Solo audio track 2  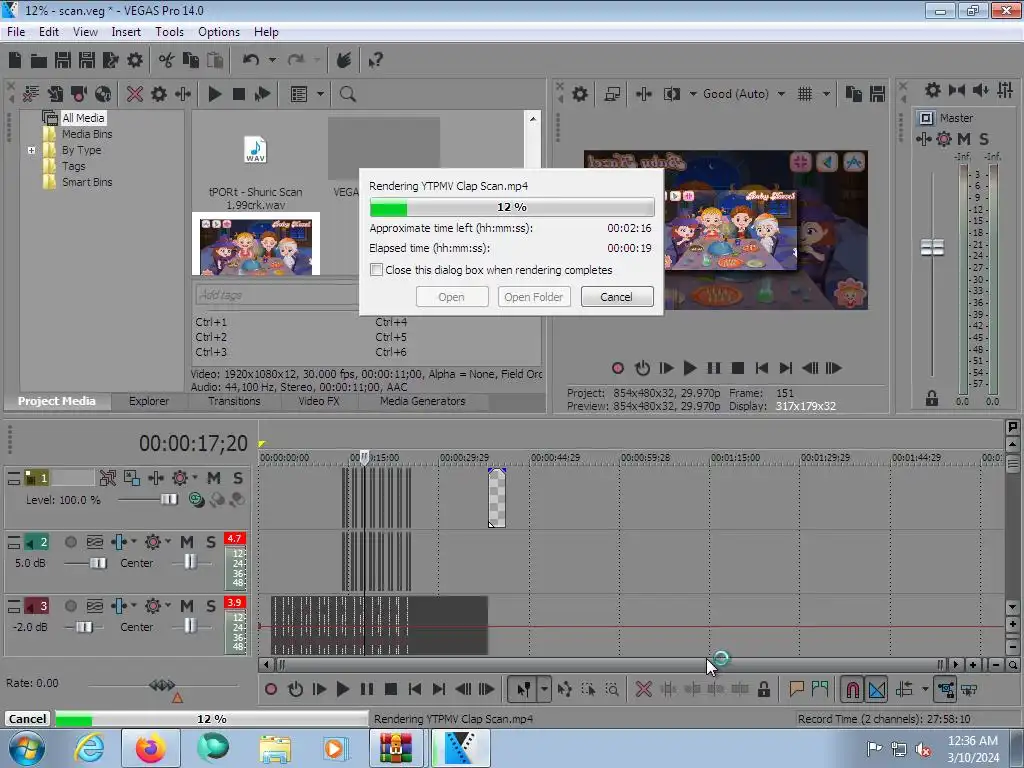[x=210, y=542]
